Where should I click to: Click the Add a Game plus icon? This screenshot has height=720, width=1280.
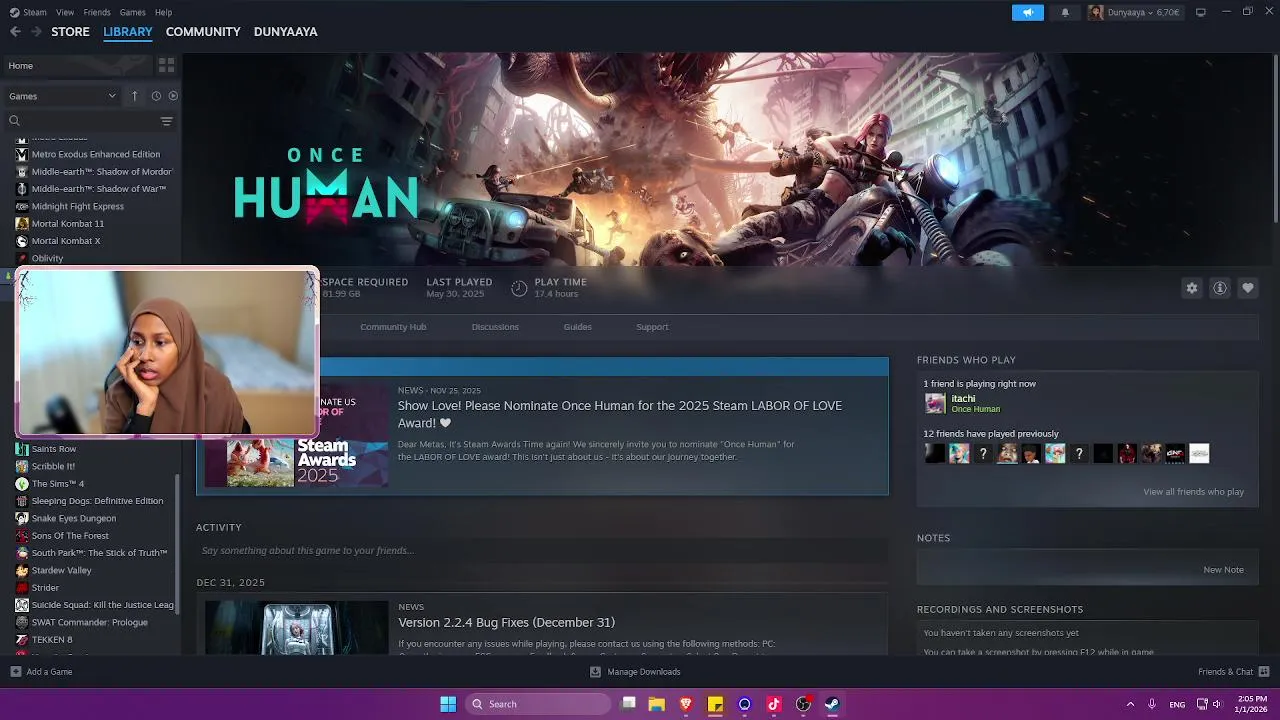click(x=15, y=672)
